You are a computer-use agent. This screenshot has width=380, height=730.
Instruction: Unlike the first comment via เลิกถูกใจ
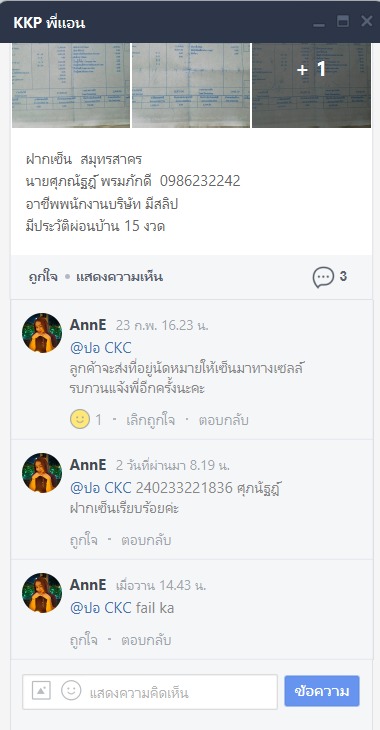pos(150,420)
